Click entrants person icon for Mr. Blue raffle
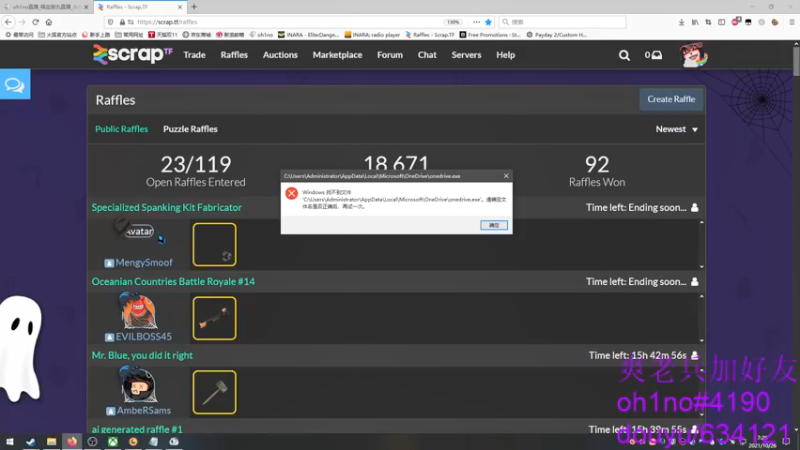Viewport: 800px width, 450px height. (694, 355)
